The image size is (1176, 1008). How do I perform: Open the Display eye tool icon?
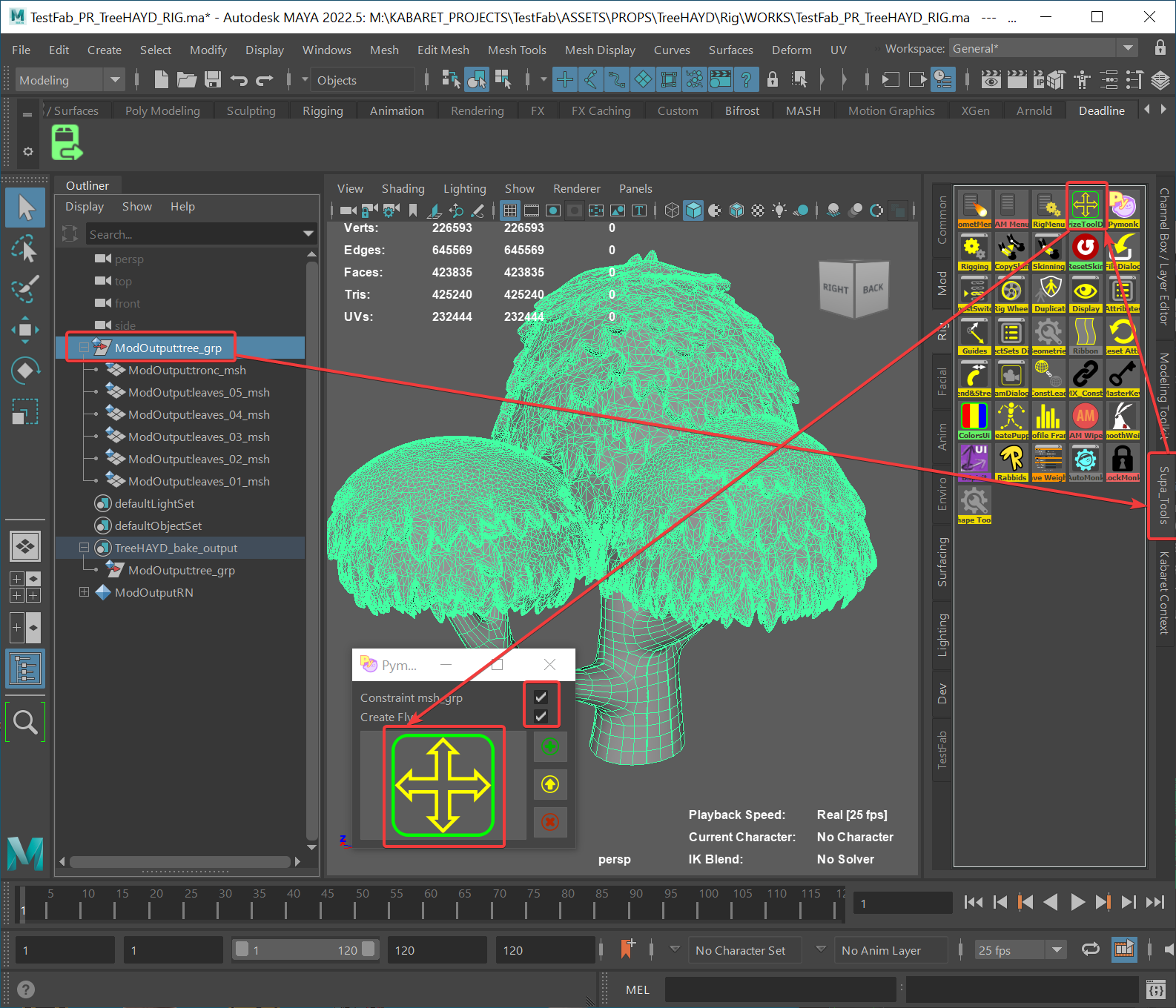1086,293
